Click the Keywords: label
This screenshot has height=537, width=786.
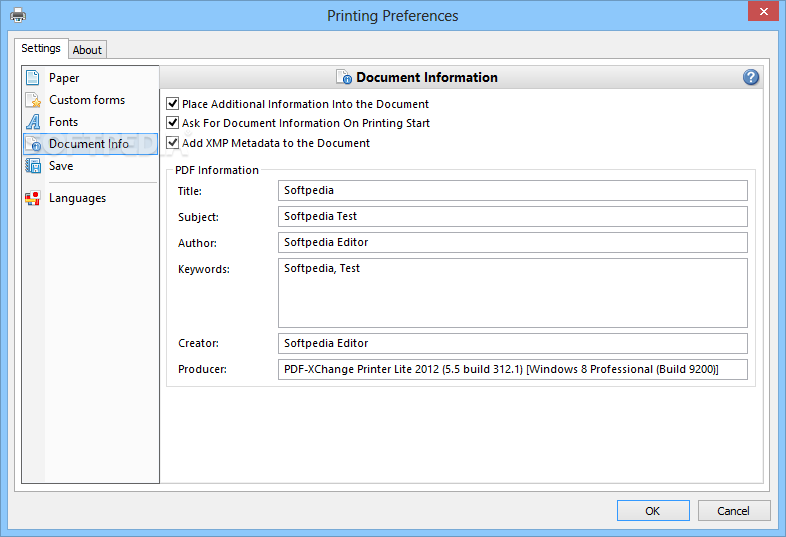tap(204, 269)
